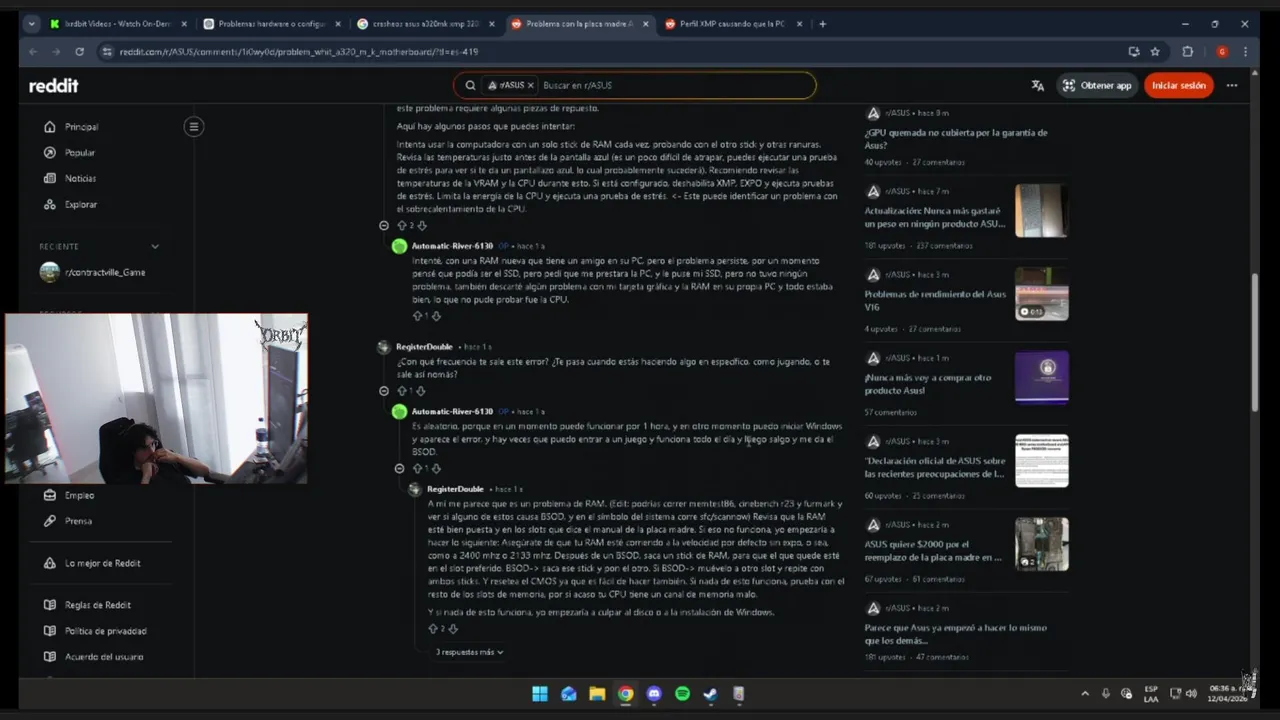Open Principal in the left sidebar
This screenshot has height=720, width=1280.
pos(81,127)
